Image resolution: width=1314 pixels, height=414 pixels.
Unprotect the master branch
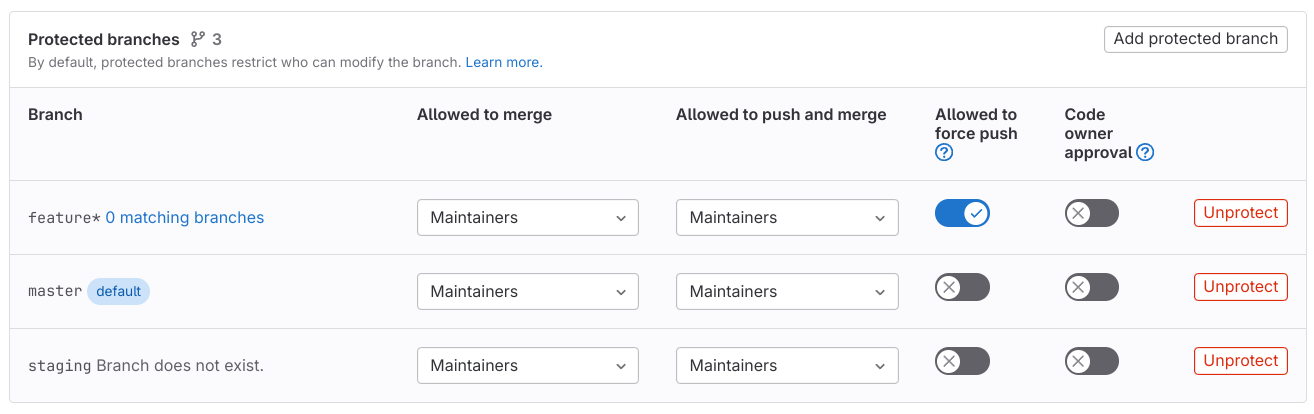point(1240,287)
